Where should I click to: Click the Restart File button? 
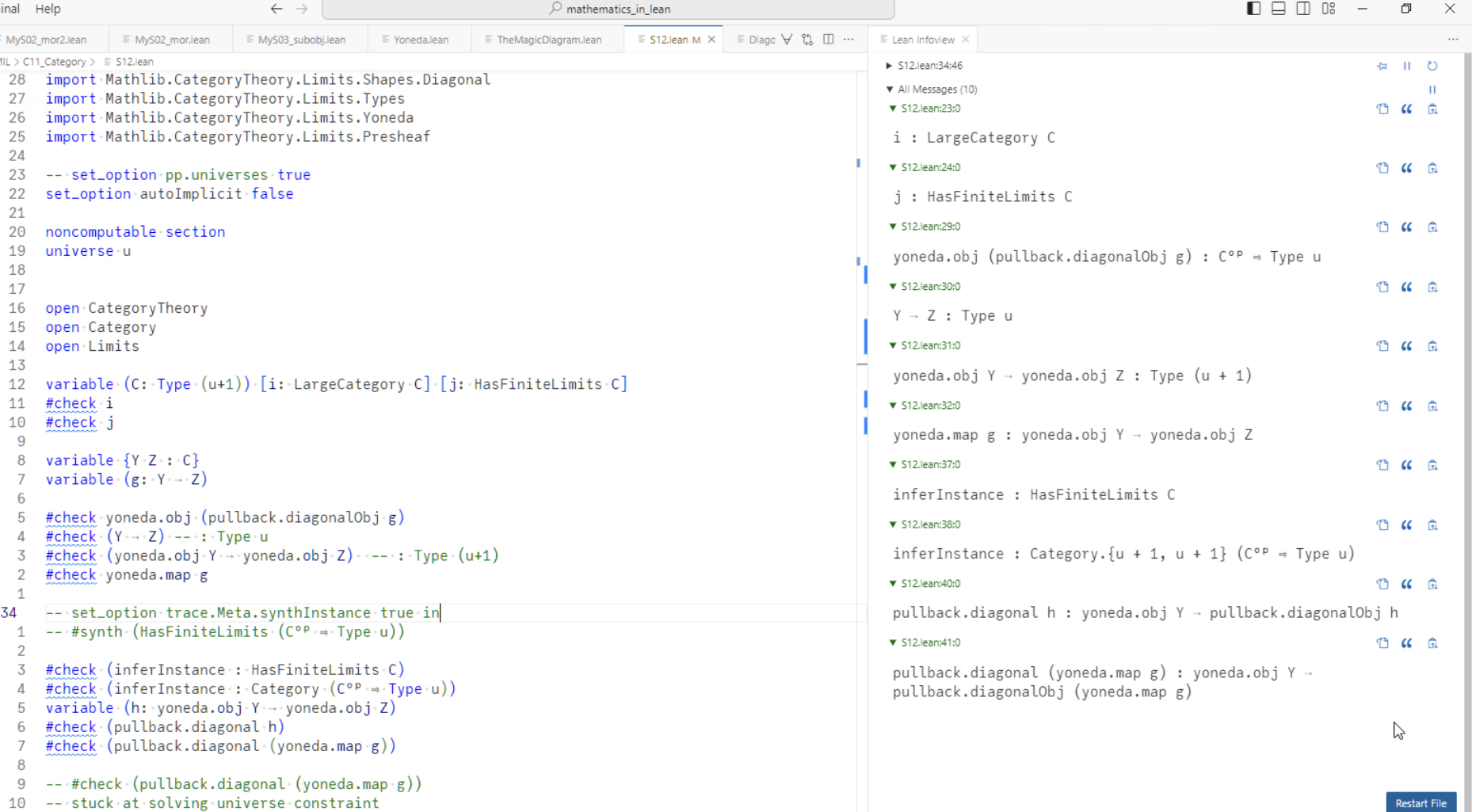(x=1421, y=802)
